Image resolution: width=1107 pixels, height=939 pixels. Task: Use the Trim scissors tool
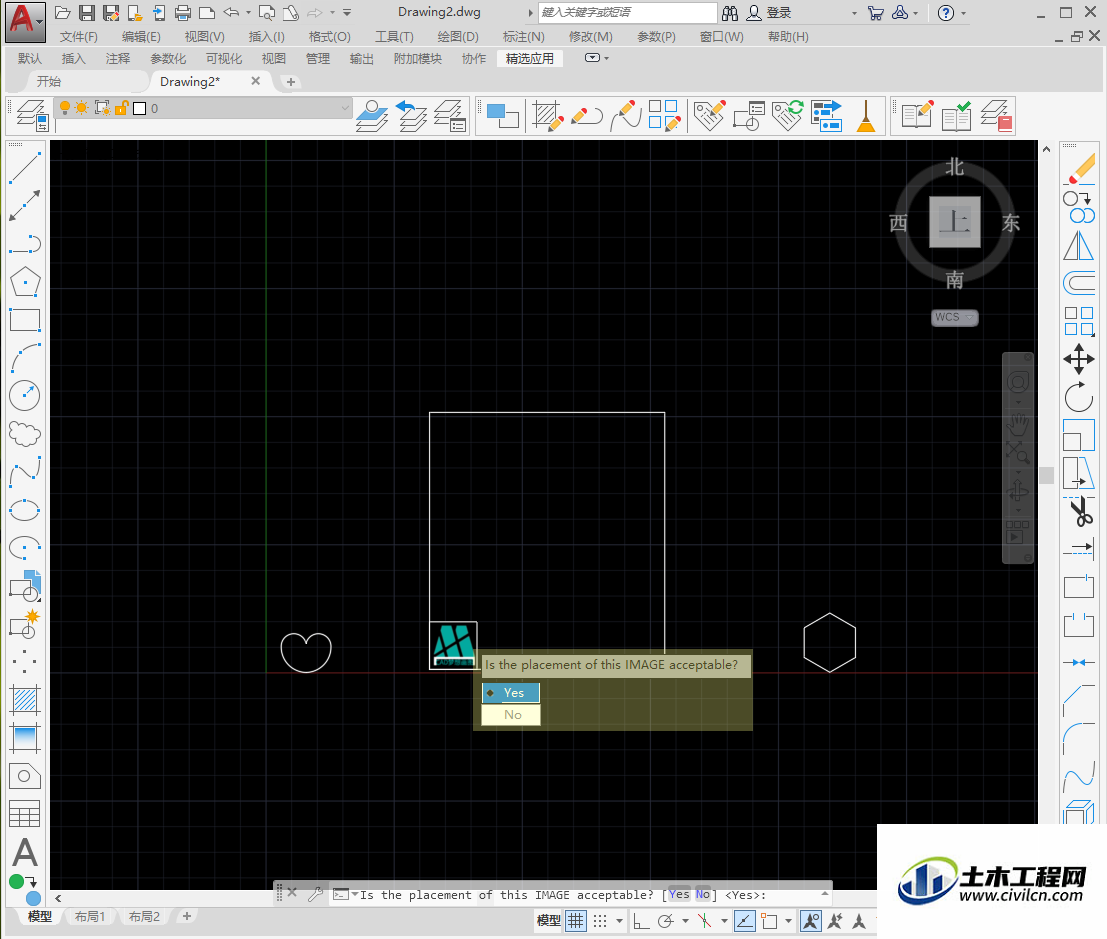[1079, 511]
